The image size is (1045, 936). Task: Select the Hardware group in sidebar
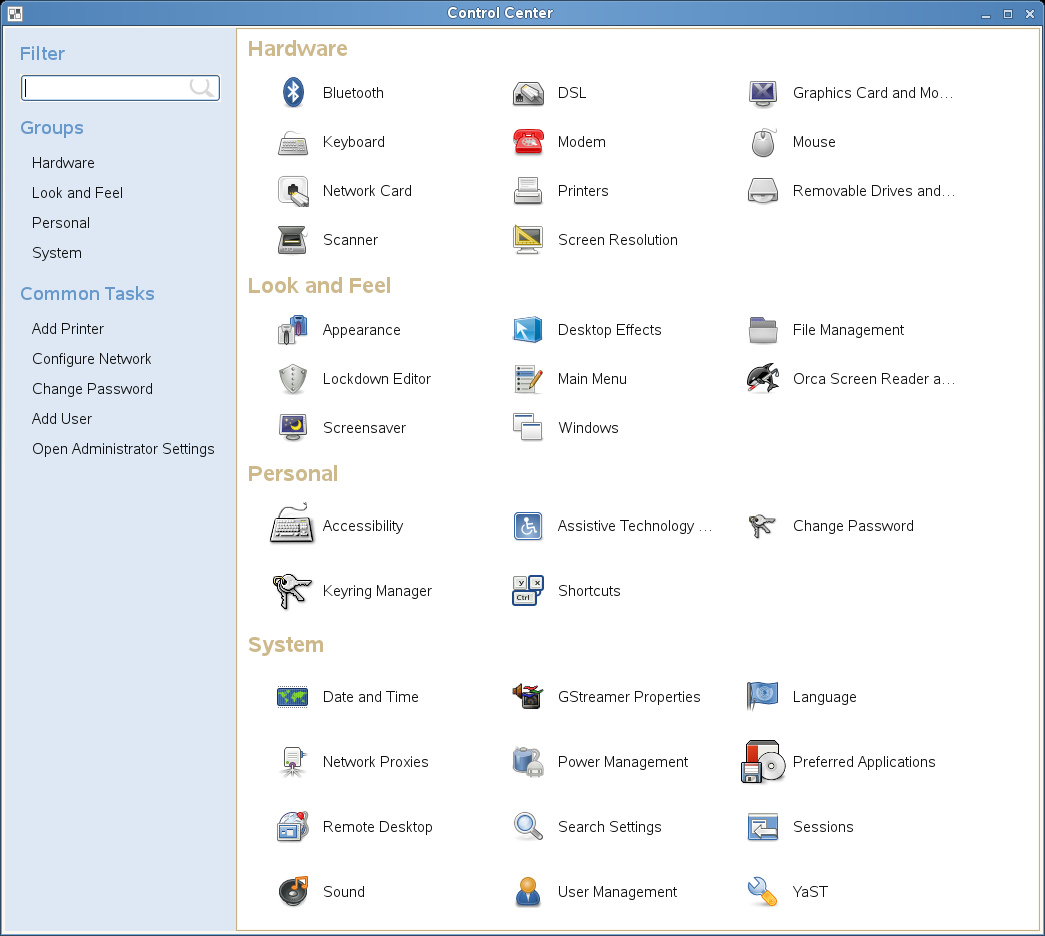click(x=63, y=163)
